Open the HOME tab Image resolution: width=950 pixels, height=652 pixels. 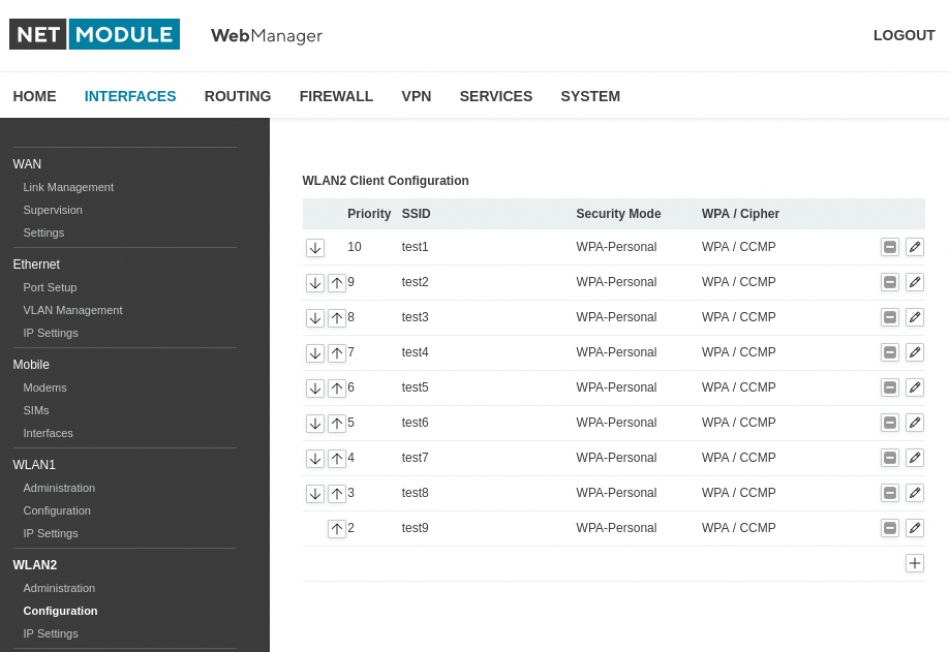35,96
